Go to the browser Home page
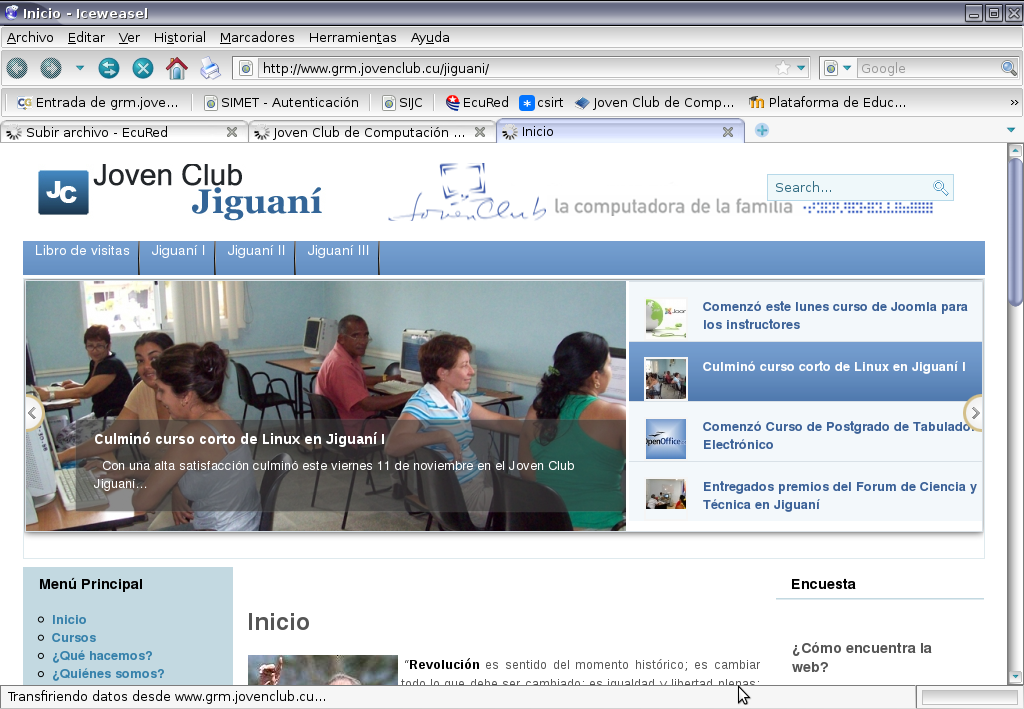The height and width of the screenshot is (709, 1024). pos(176,68)
